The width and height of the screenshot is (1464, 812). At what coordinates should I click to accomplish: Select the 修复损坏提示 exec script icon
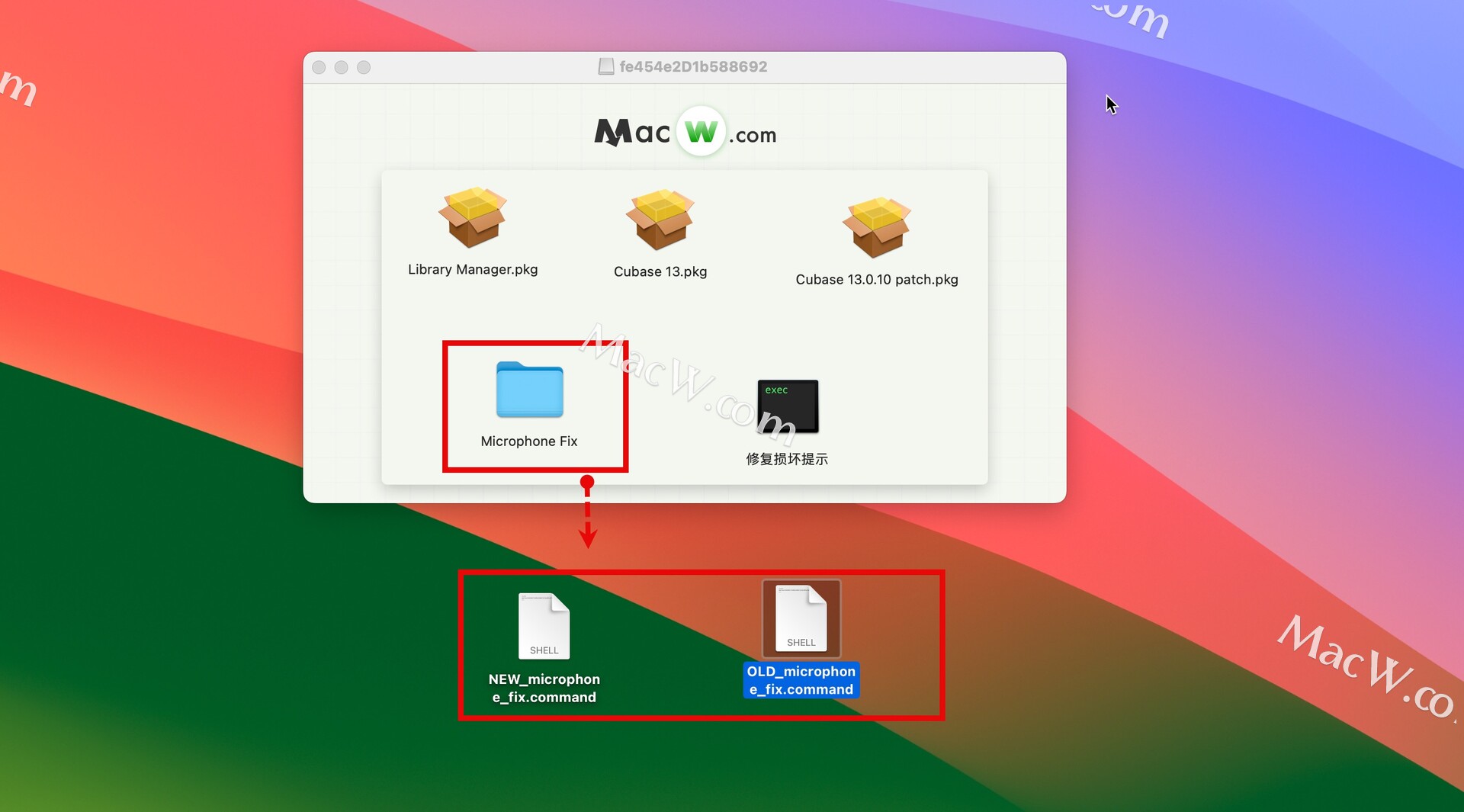click(788, 406)
